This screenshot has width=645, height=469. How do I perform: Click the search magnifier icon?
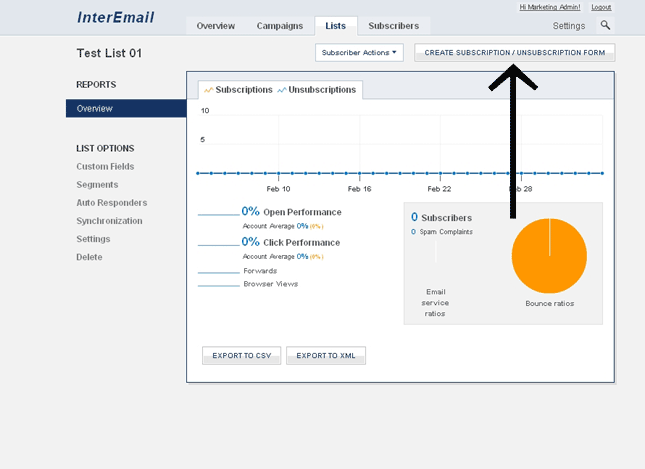pos(605,25)
